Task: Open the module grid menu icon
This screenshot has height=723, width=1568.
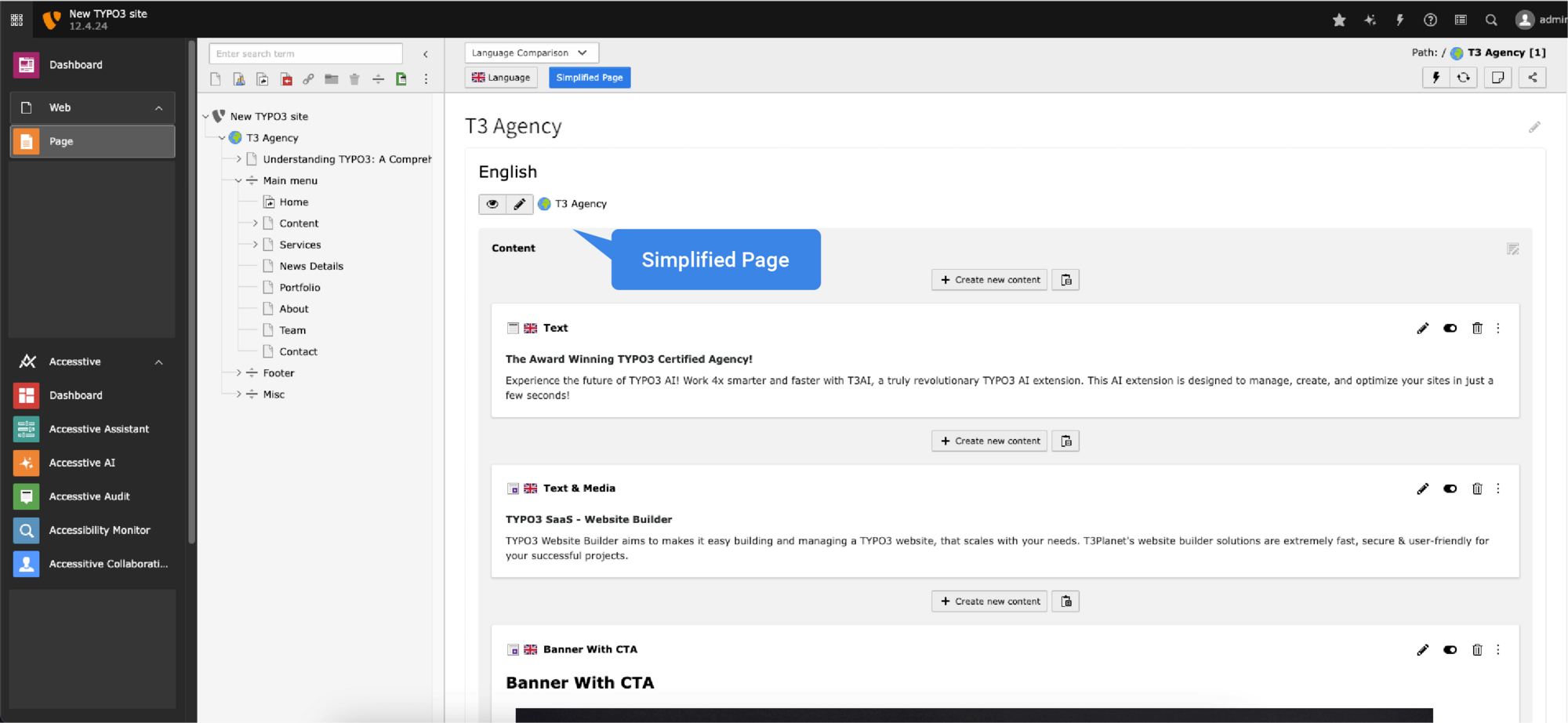Action: pyautogui.click(x=16, y=20)
